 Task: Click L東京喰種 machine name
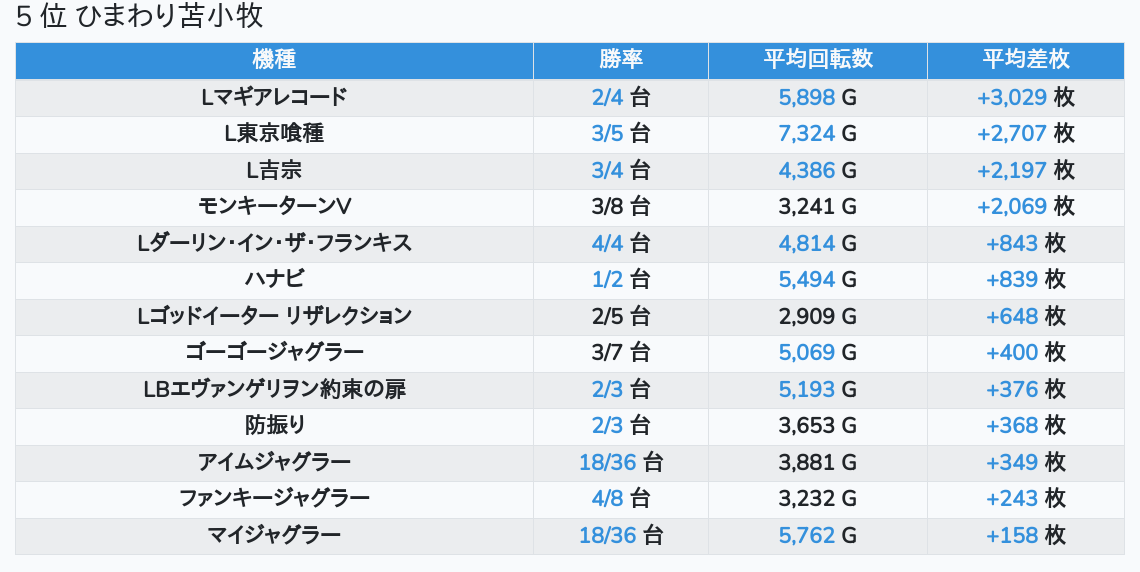pos(274,134)
